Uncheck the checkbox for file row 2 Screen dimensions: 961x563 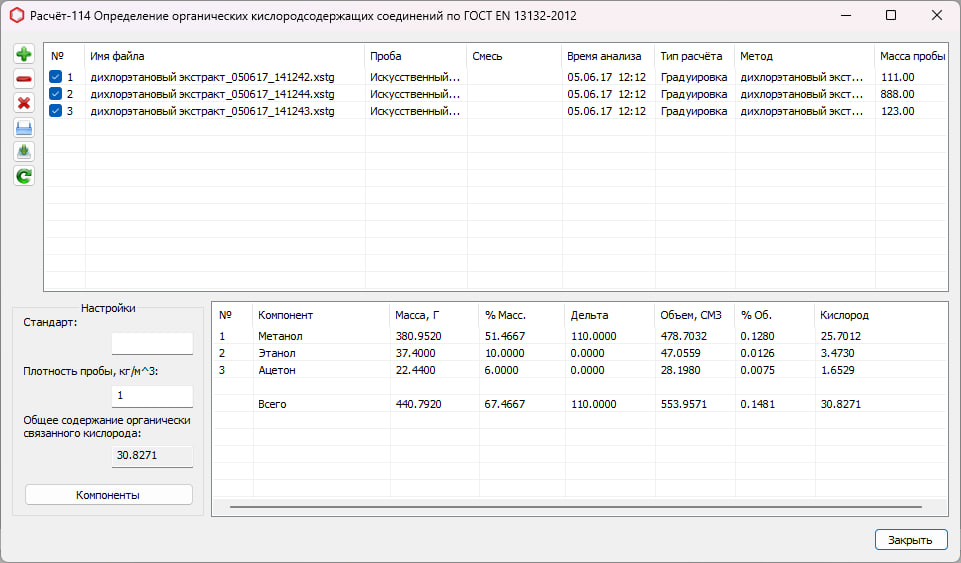pos(55,94)
